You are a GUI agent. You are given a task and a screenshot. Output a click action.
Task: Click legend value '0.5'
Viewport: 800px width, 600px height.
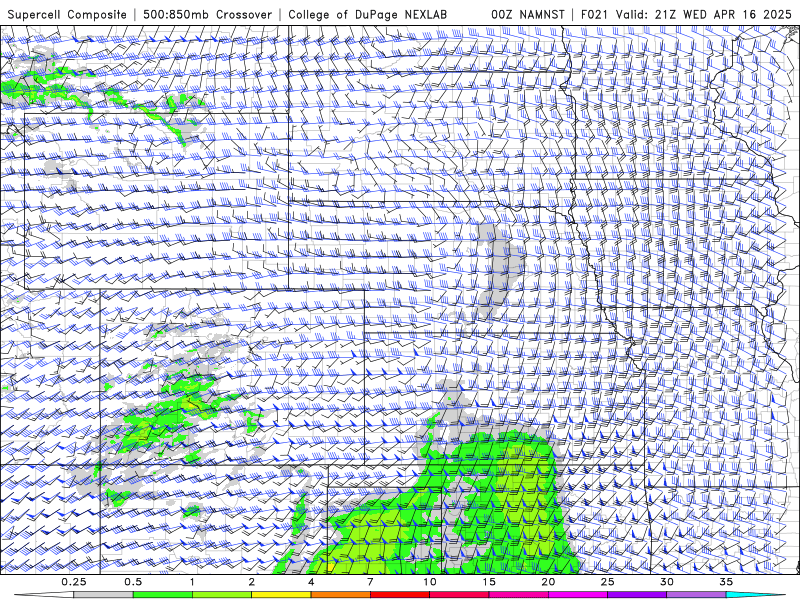tap(133, 582)
